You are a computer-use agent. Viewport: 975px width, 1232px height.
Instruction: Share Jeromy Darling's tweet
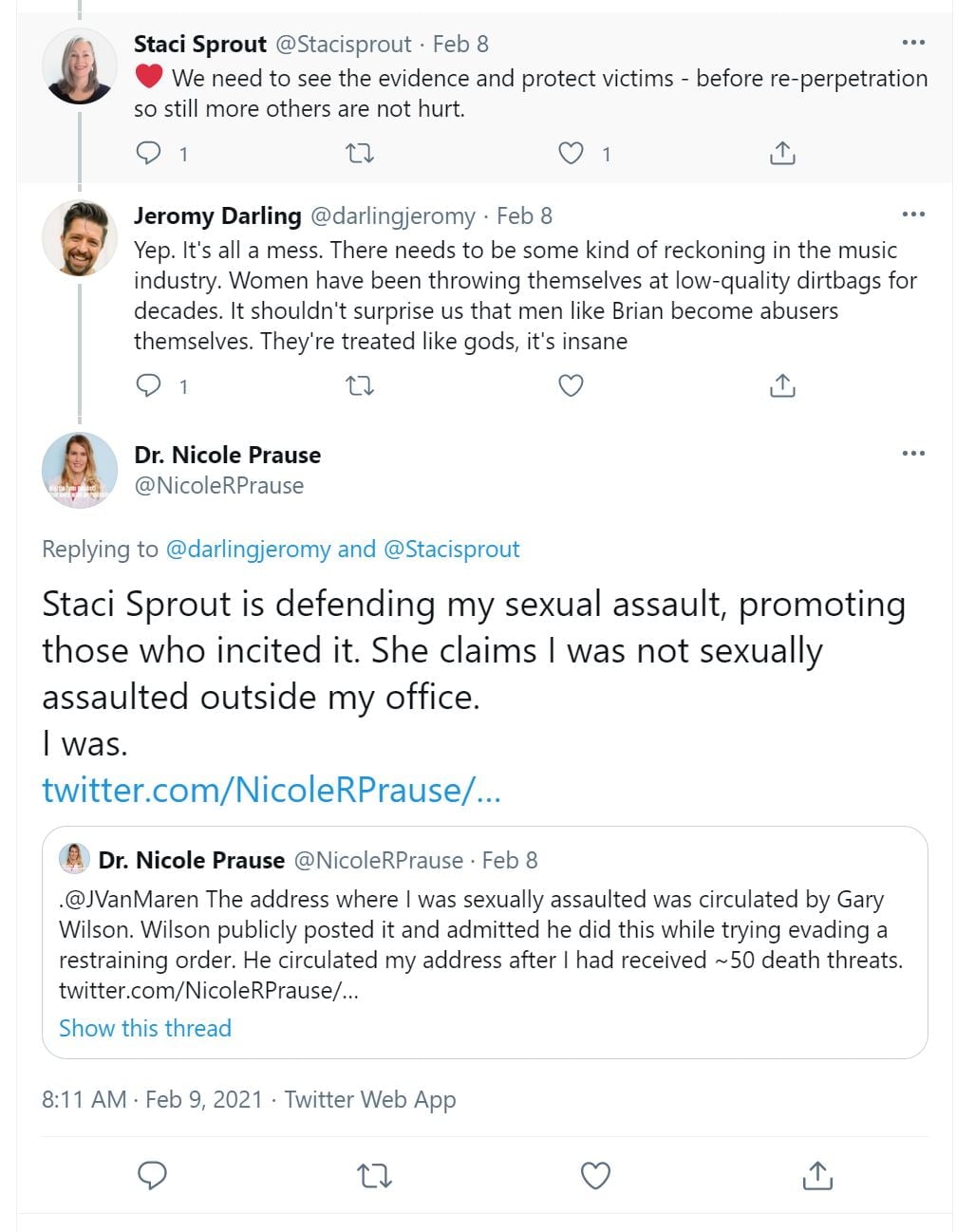[x=782, y=385]
